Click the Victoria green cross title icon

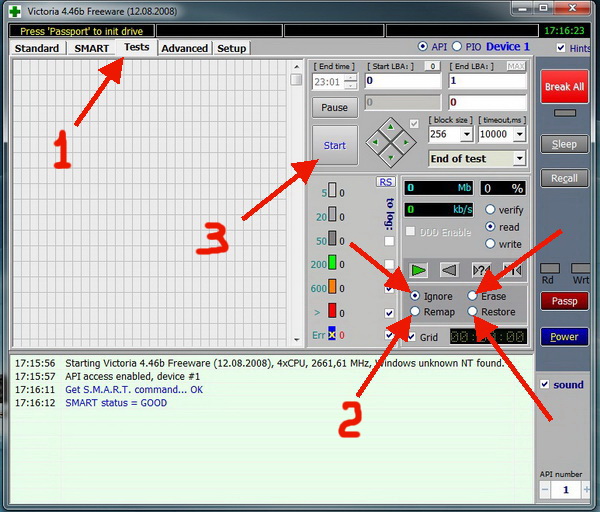tap(10, 11)
